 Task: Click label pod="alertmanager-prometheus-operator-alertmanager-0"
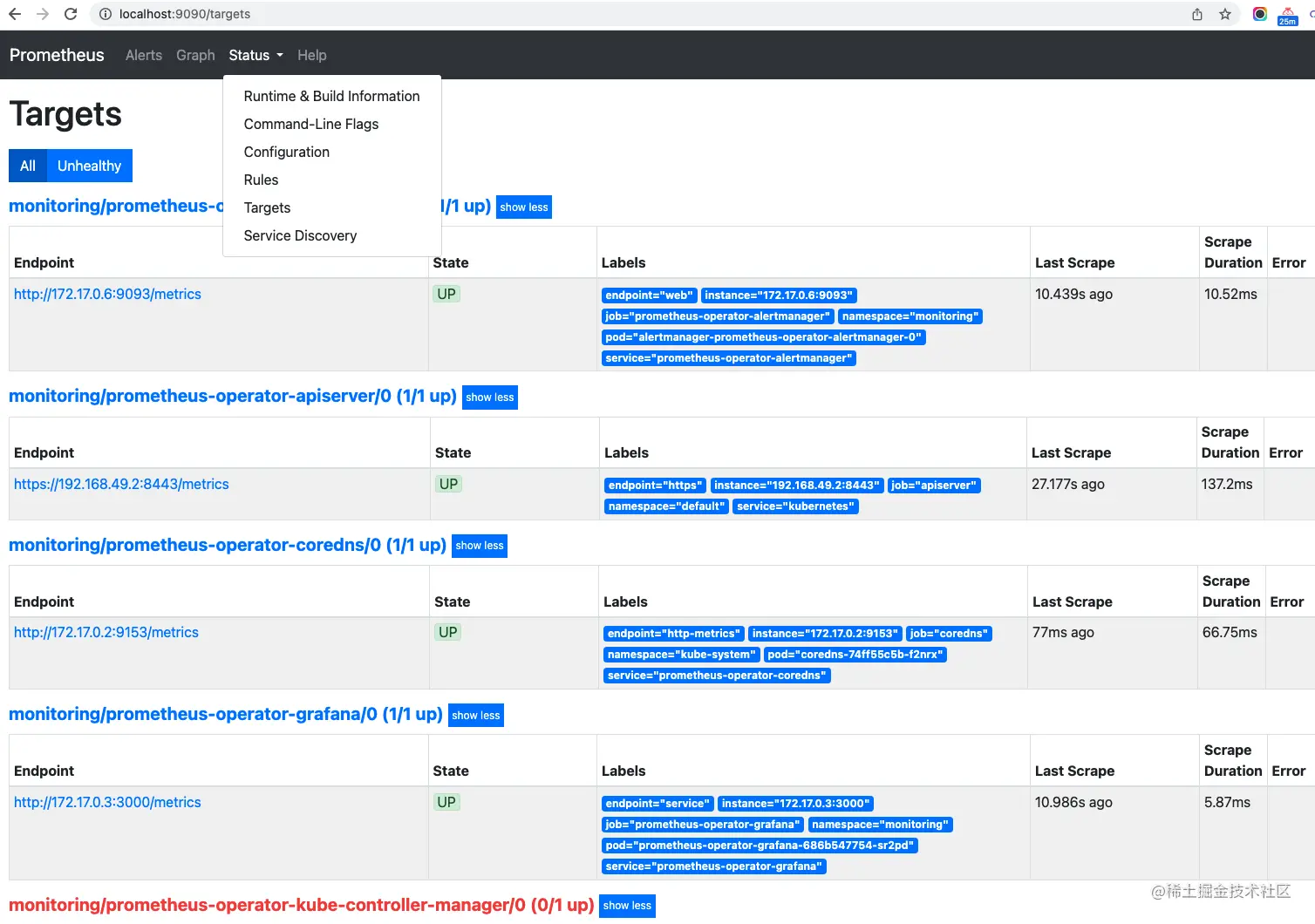tap(764, 337)
